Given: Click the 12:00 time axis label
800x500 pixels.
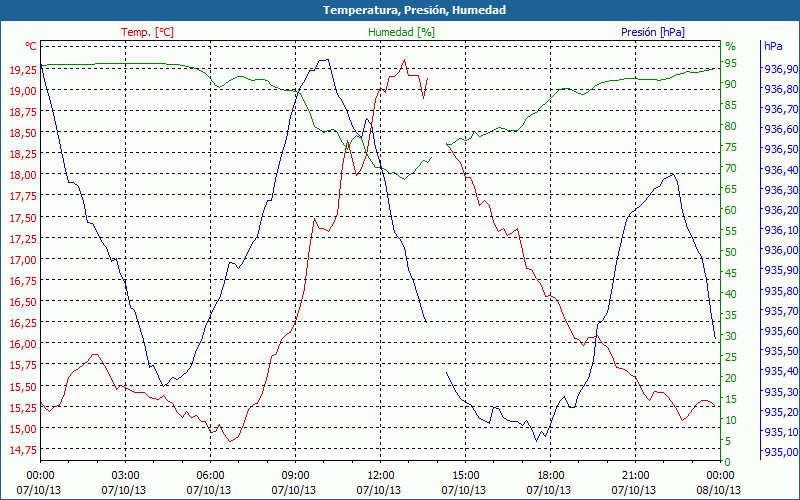Looking at the screenshot, I should [380, 476].
